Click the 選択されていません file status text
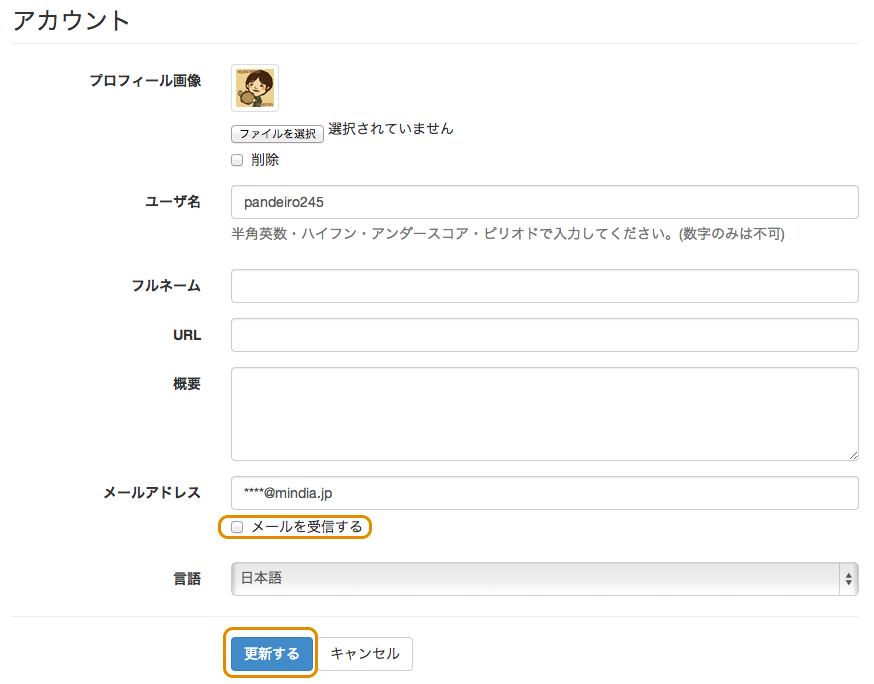The image size is (874, 684). tap(390, 129)
